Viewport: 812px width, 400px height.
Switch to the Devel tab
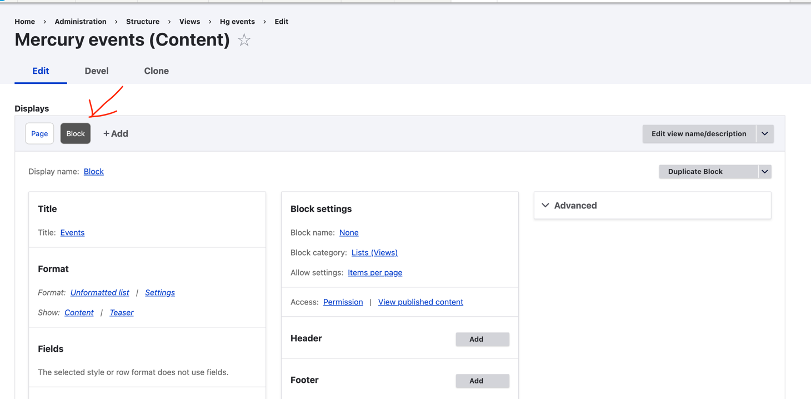[96, 71]
